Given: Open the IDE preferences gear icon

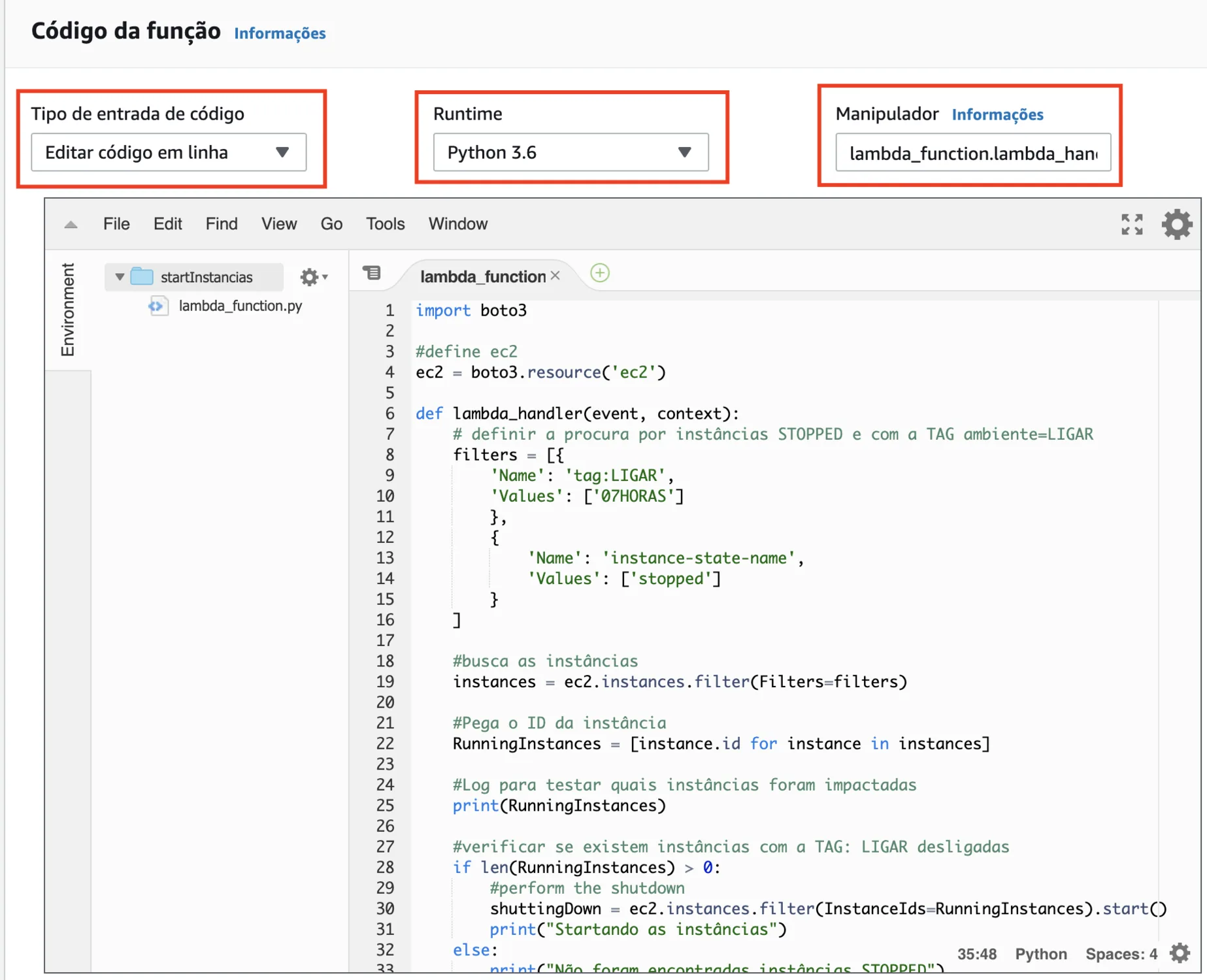Looking at the screenshot, I should 1177,224.
